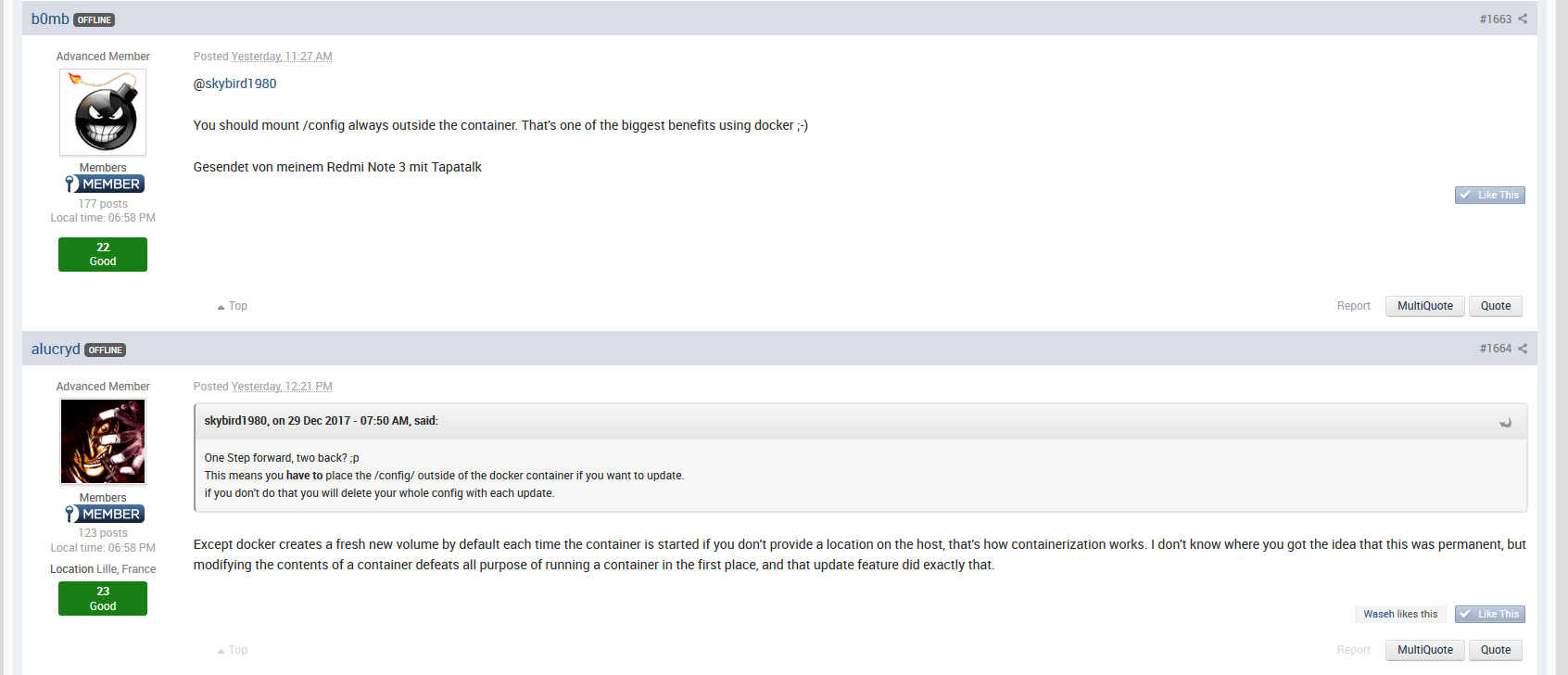The height and width of the screenshot is (675, 1568).
Task: Toggle MultiQuote on alucryd's post
Action: pos(1425,650)
